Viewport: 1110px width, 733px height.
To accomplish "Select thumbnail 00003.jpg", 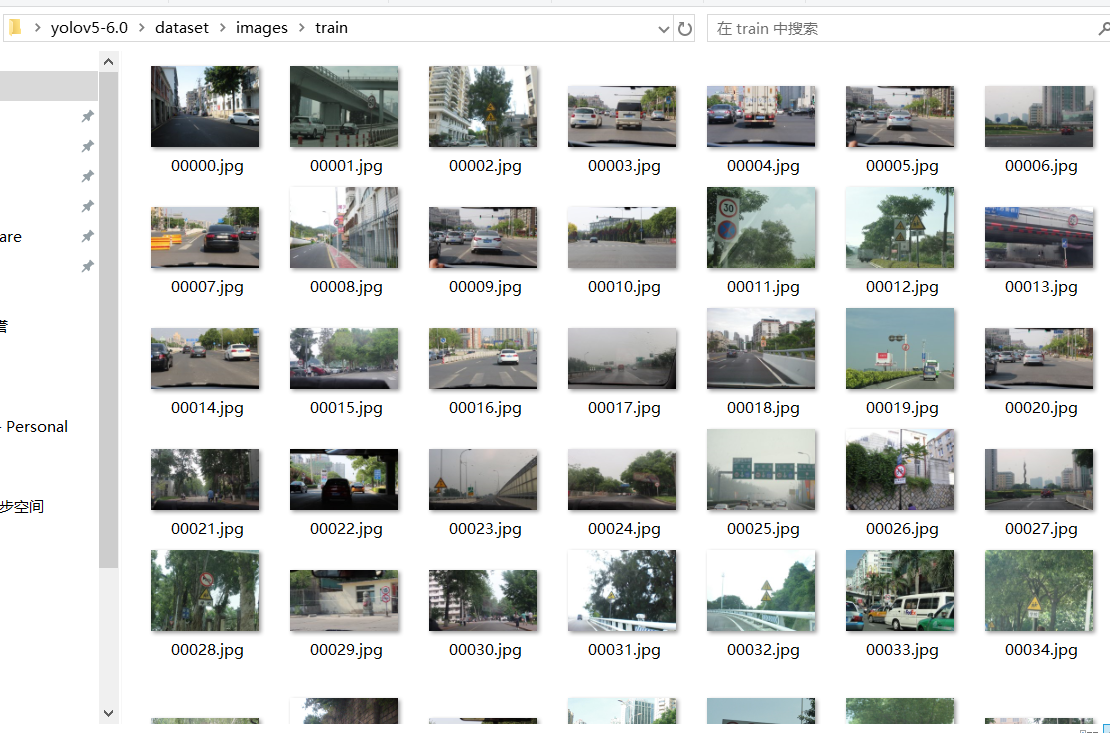I will pyautogui.click(x=622, y=117).
